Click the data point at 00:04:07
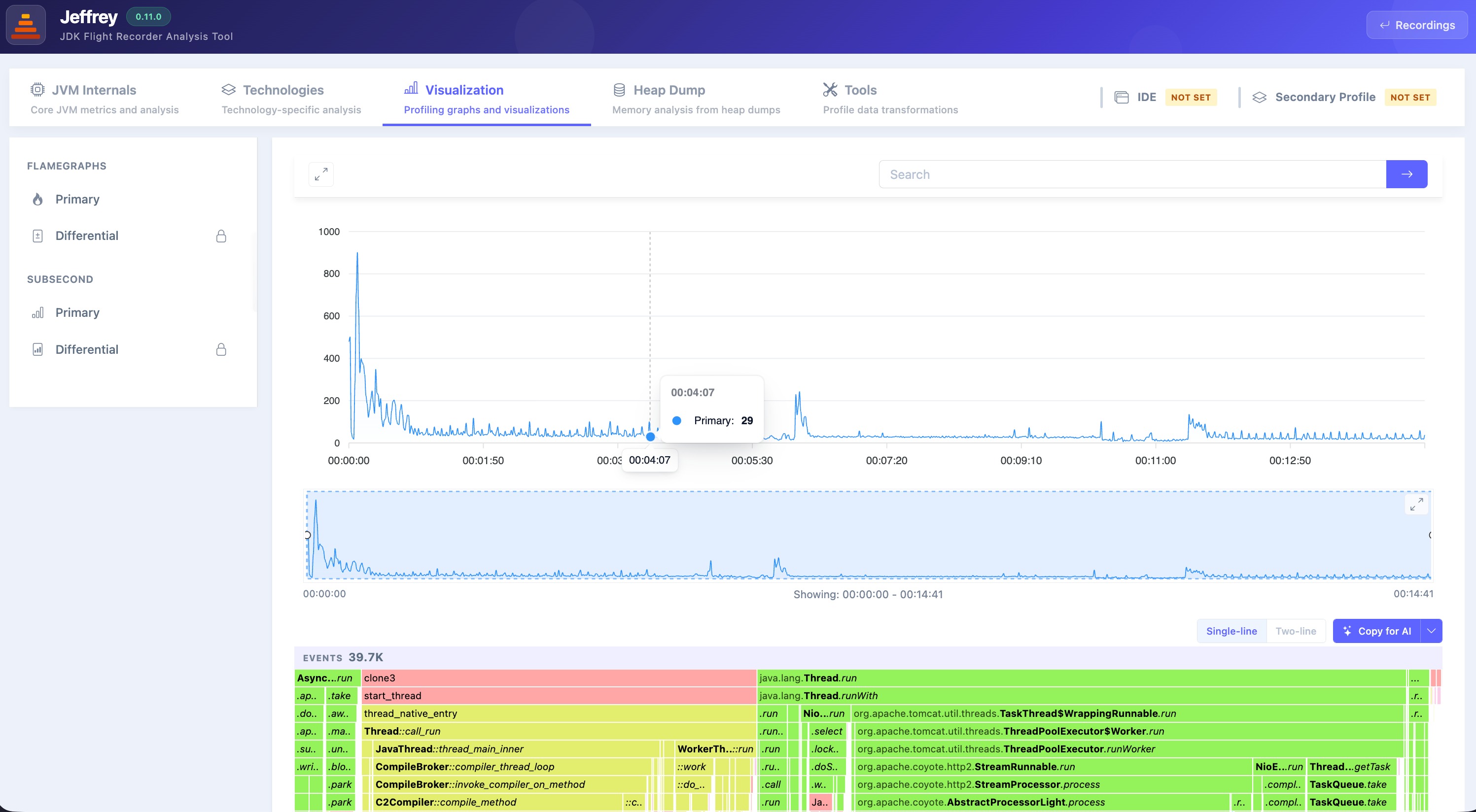 [650, 437]
